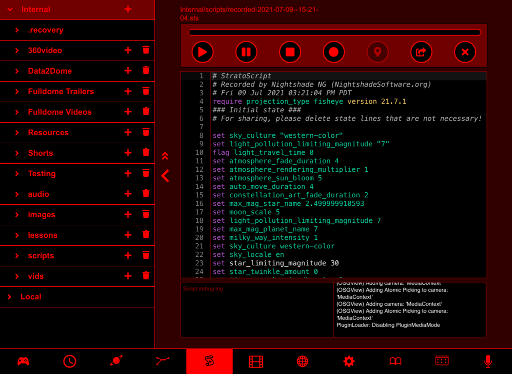Screen dimensions: 512x374
Task: Add item to Shorts folder
Action: pos(128,153)
